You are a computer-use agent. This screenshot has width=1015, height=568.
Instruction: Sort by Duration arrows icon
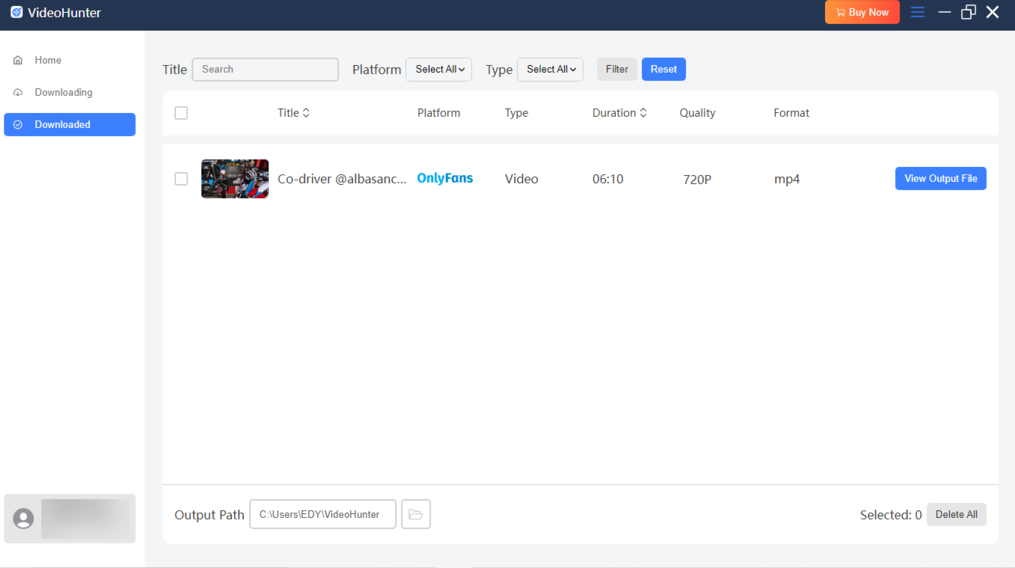643,113
